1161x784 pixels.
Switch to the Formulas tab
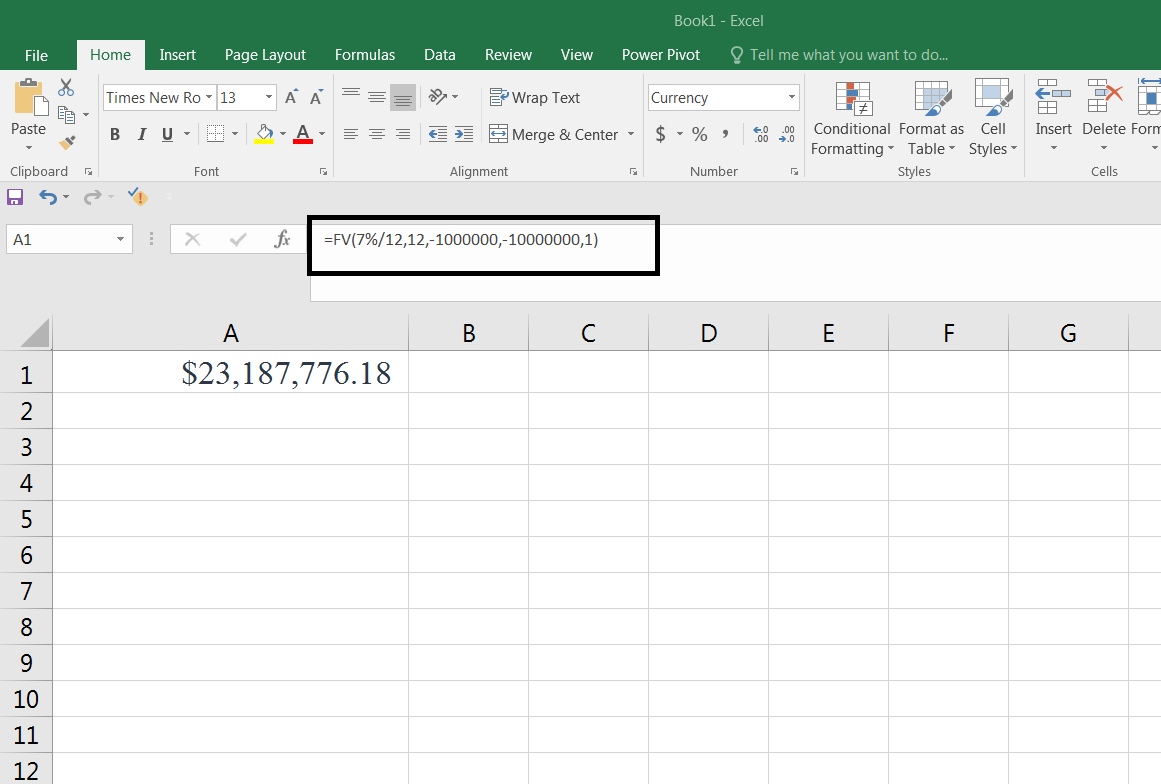tap(364, 55)
